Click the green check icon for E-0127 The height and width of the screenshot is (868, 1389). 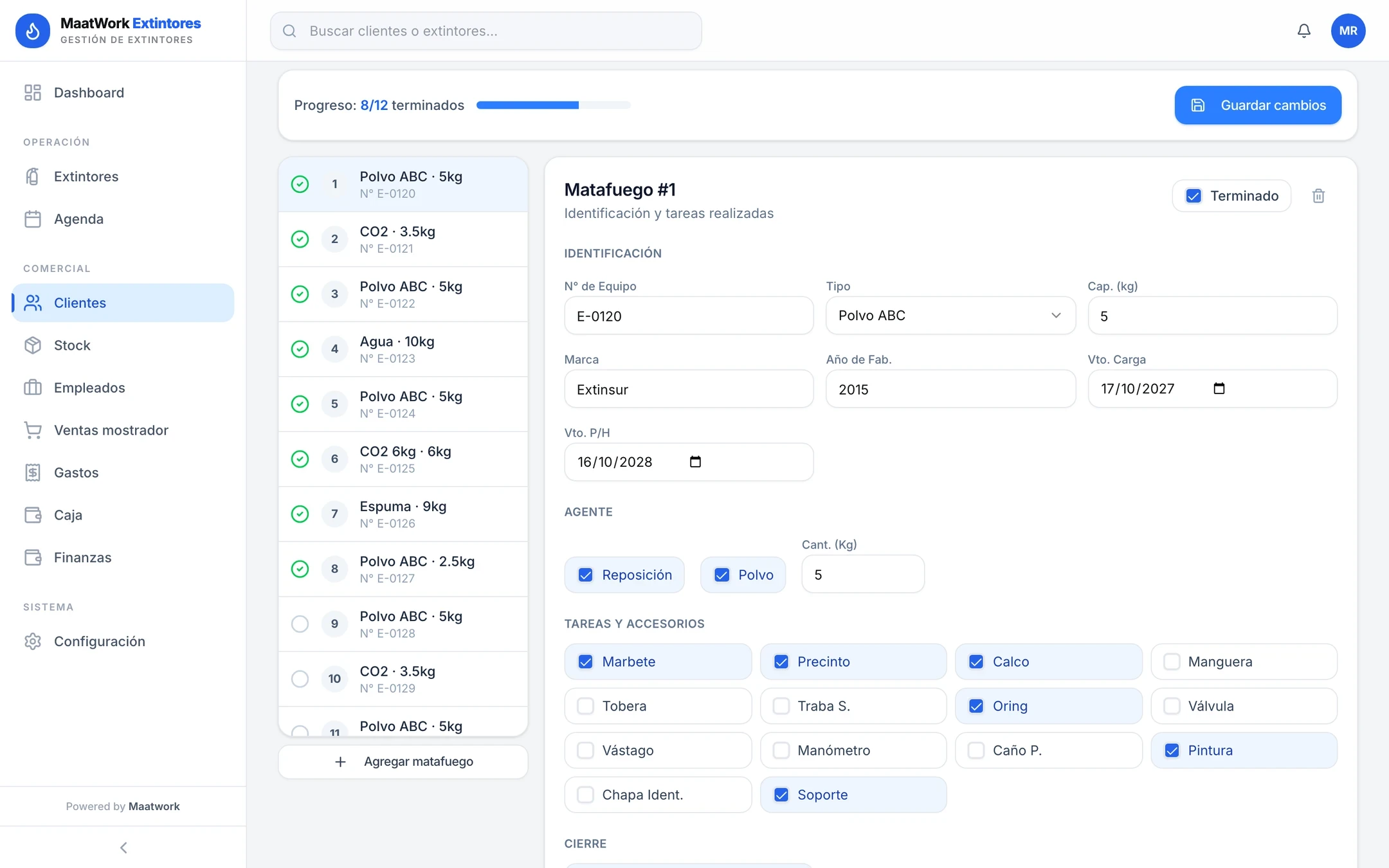[x=300, y=569]
